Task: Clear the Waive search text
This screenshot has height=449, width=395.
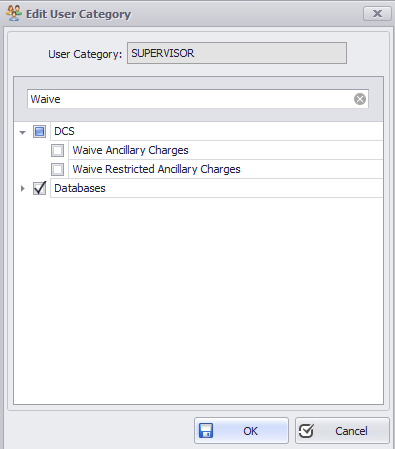Action: [x=360, y=99]
